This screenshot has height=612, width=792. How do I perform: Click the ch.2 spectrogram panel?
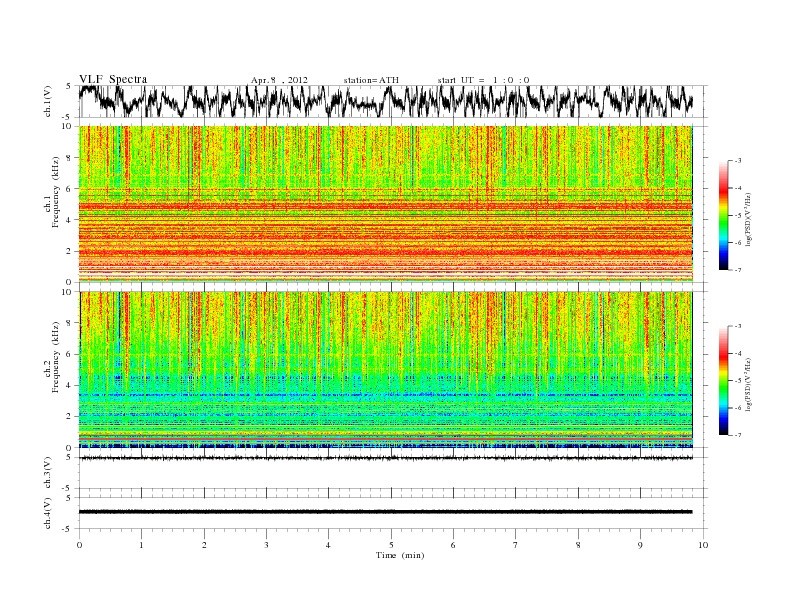point(385,370)
